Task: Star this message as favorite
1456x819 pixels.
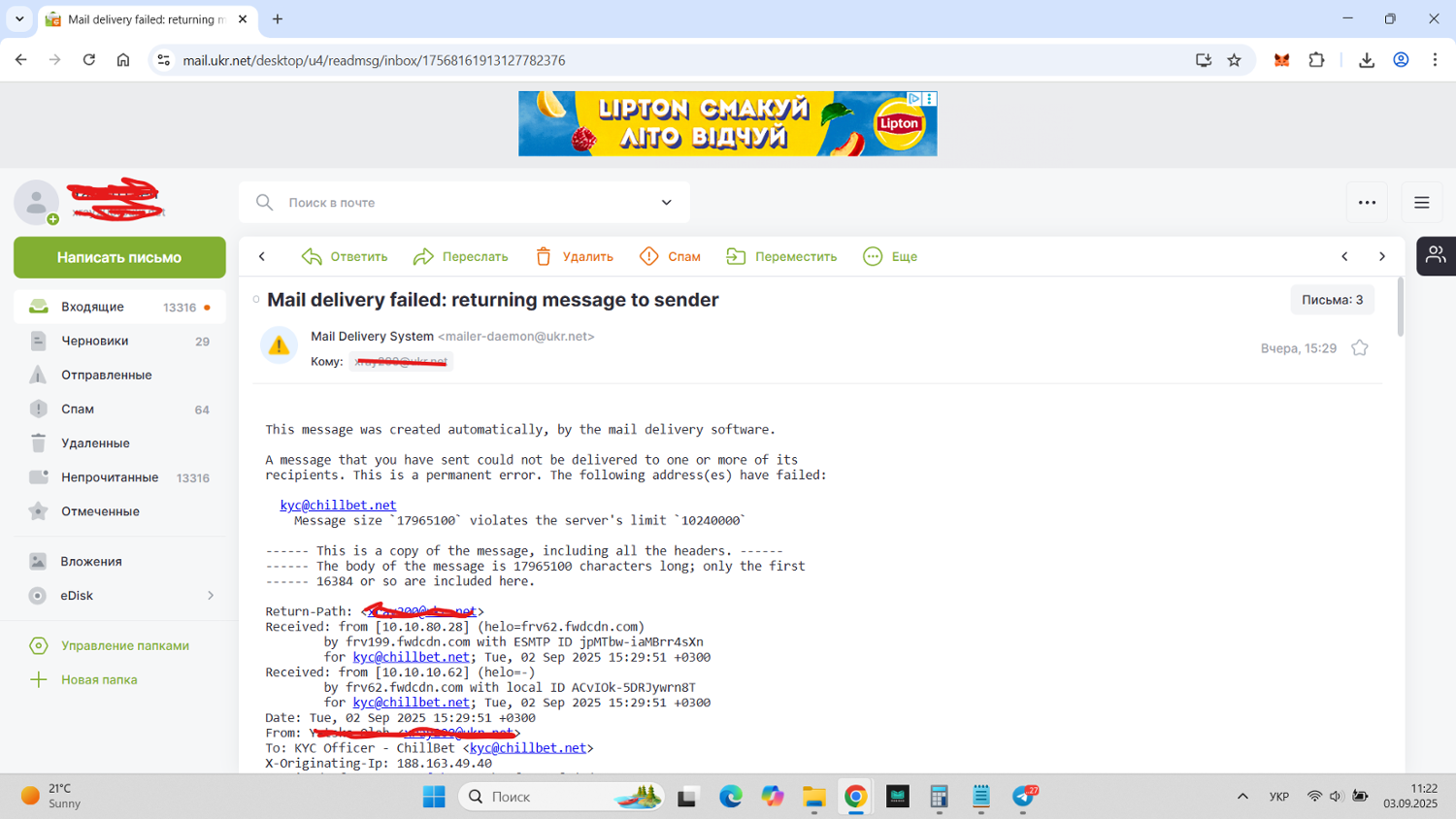Action: pyautogui.click(x=1359, y=348)
